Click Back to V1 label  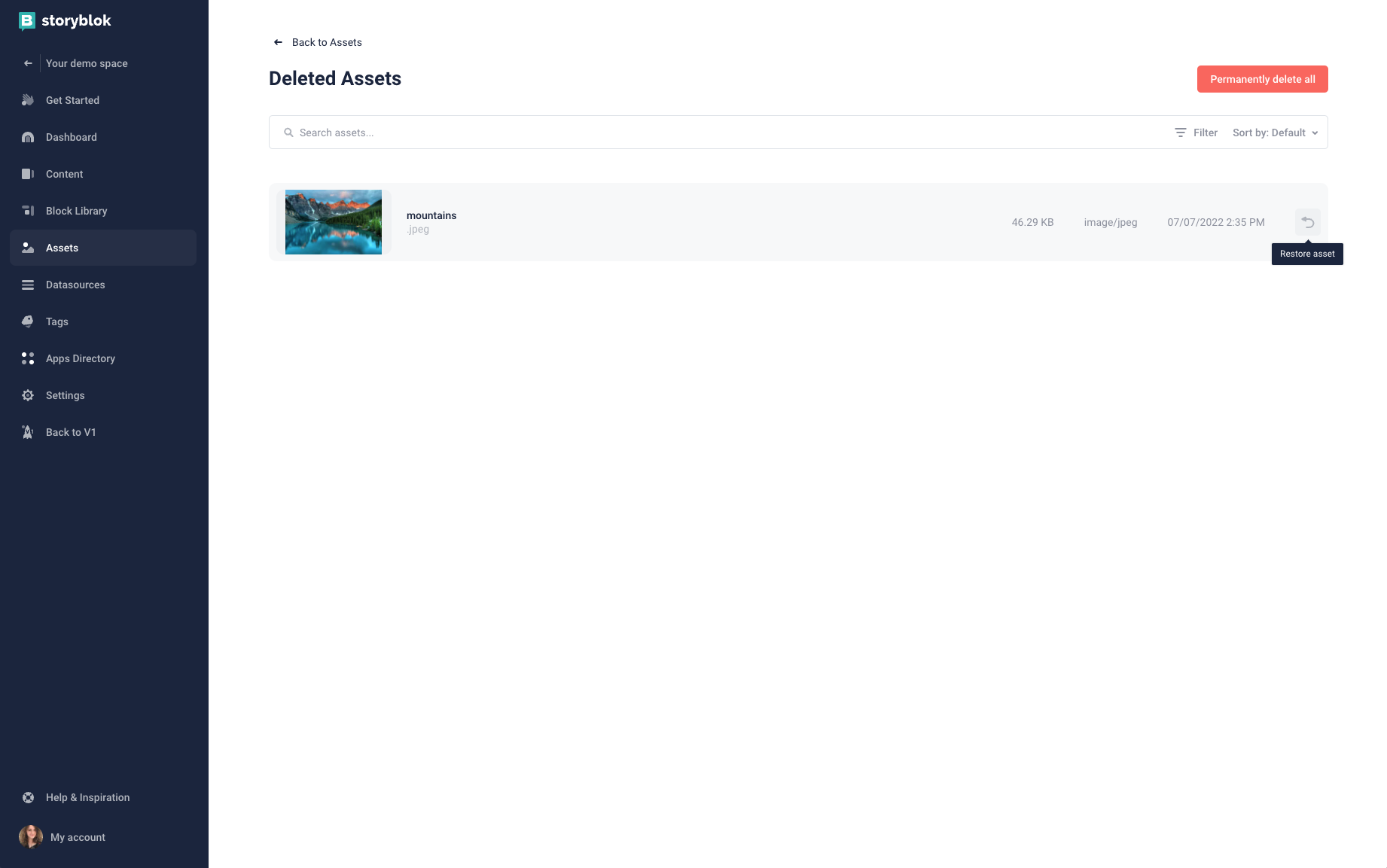71,432
